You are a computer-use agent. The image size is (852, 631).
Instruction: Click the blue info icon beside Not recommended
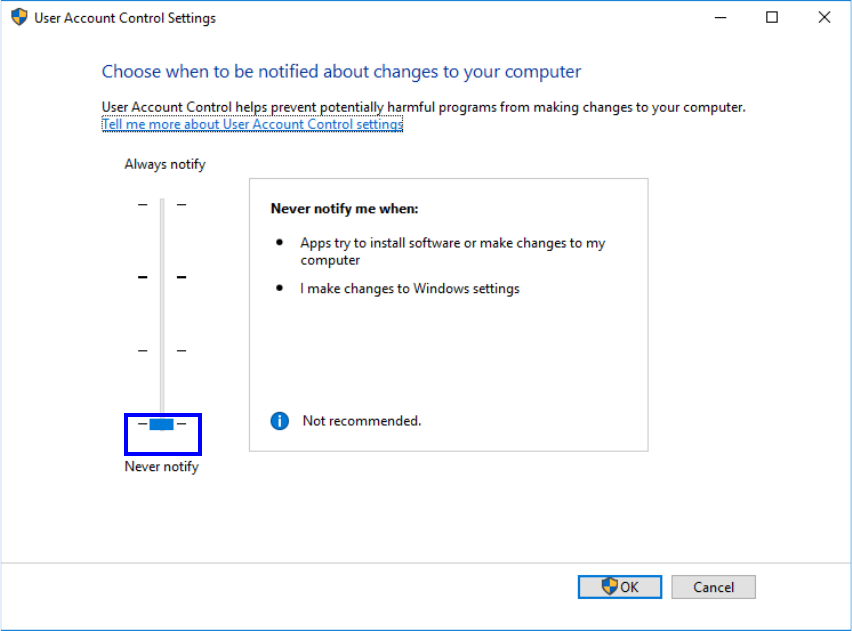pos(279,421)
